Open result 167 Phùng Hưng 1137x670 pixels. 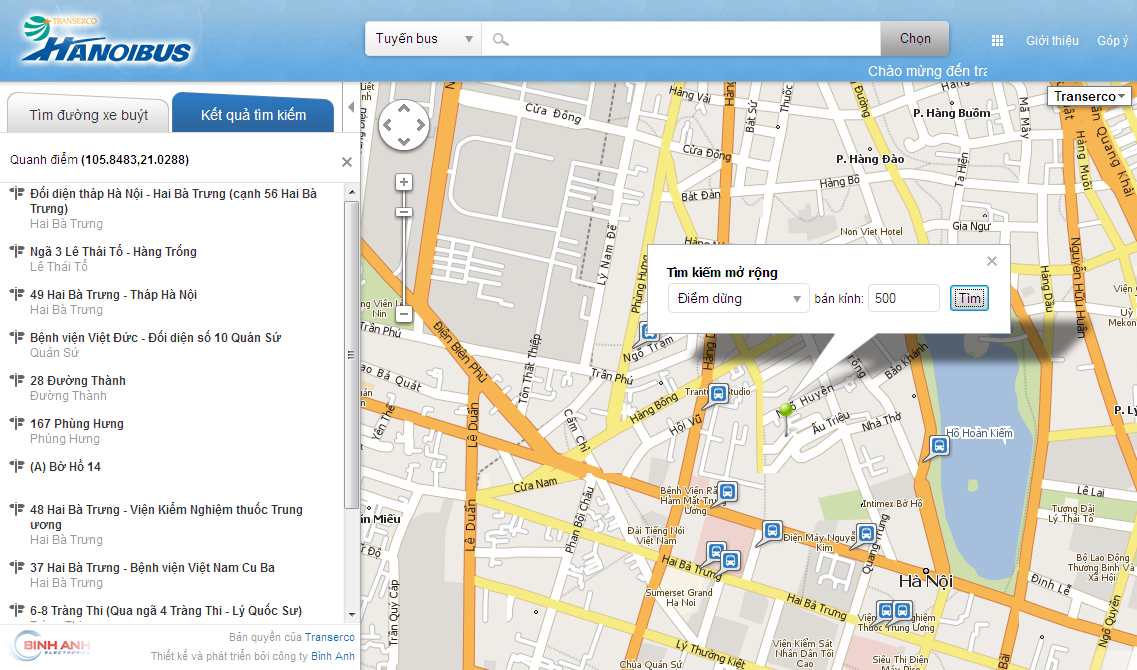77,423
